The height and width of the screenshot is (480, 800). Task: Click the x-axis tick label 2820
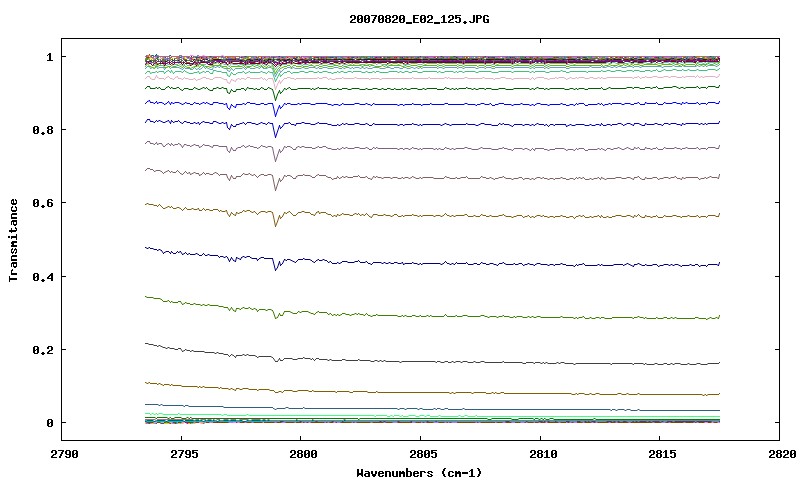780,454
